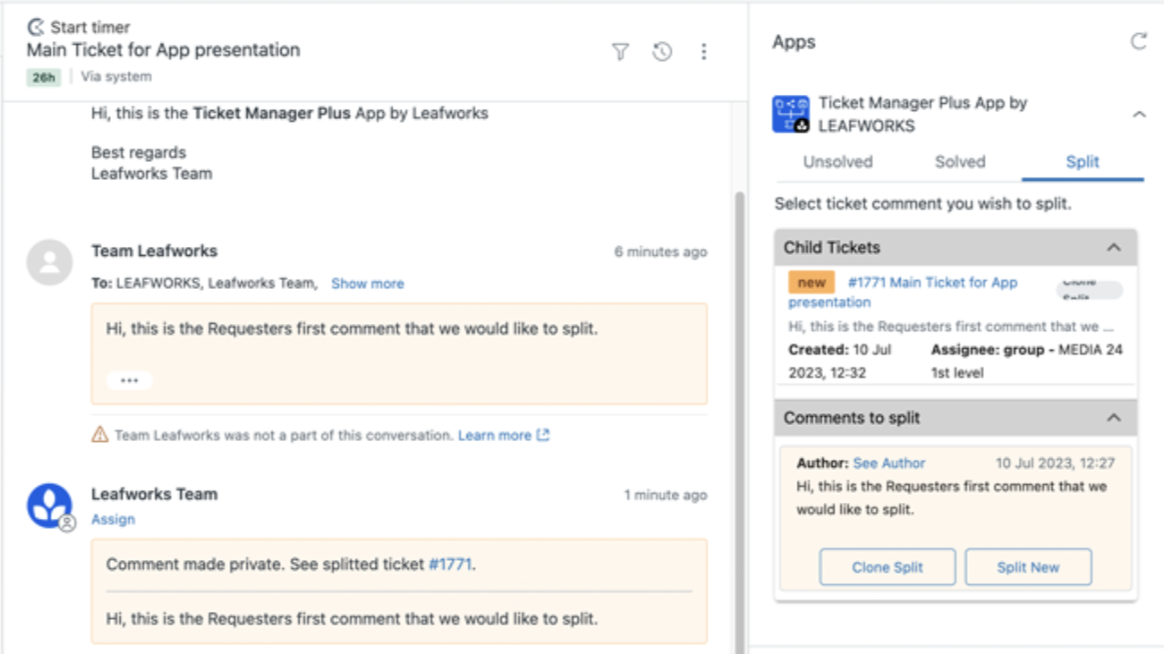This screenshot has width=1164, height=654.
Task: Click the Clone Split button
Action: pos(887,567)
